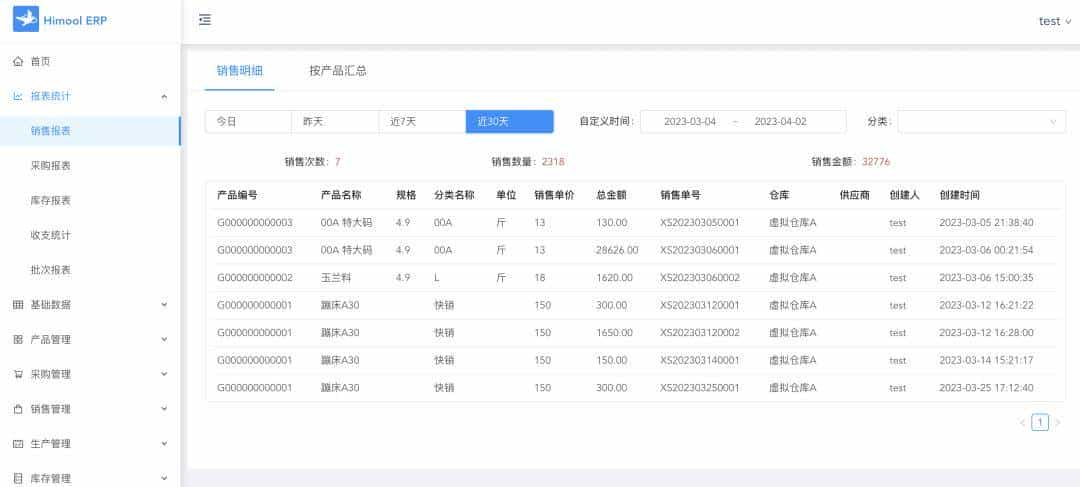Click the icon beside 库存管理
The width and height of the screenshot is (1080, 487).
19,478
